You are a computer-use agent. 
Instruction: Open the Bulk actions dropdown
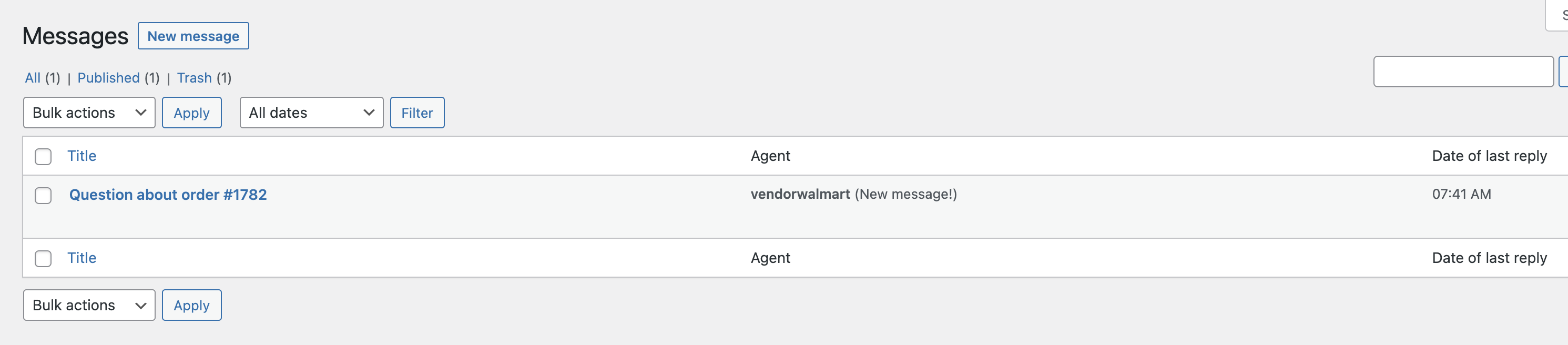[89, 113]
